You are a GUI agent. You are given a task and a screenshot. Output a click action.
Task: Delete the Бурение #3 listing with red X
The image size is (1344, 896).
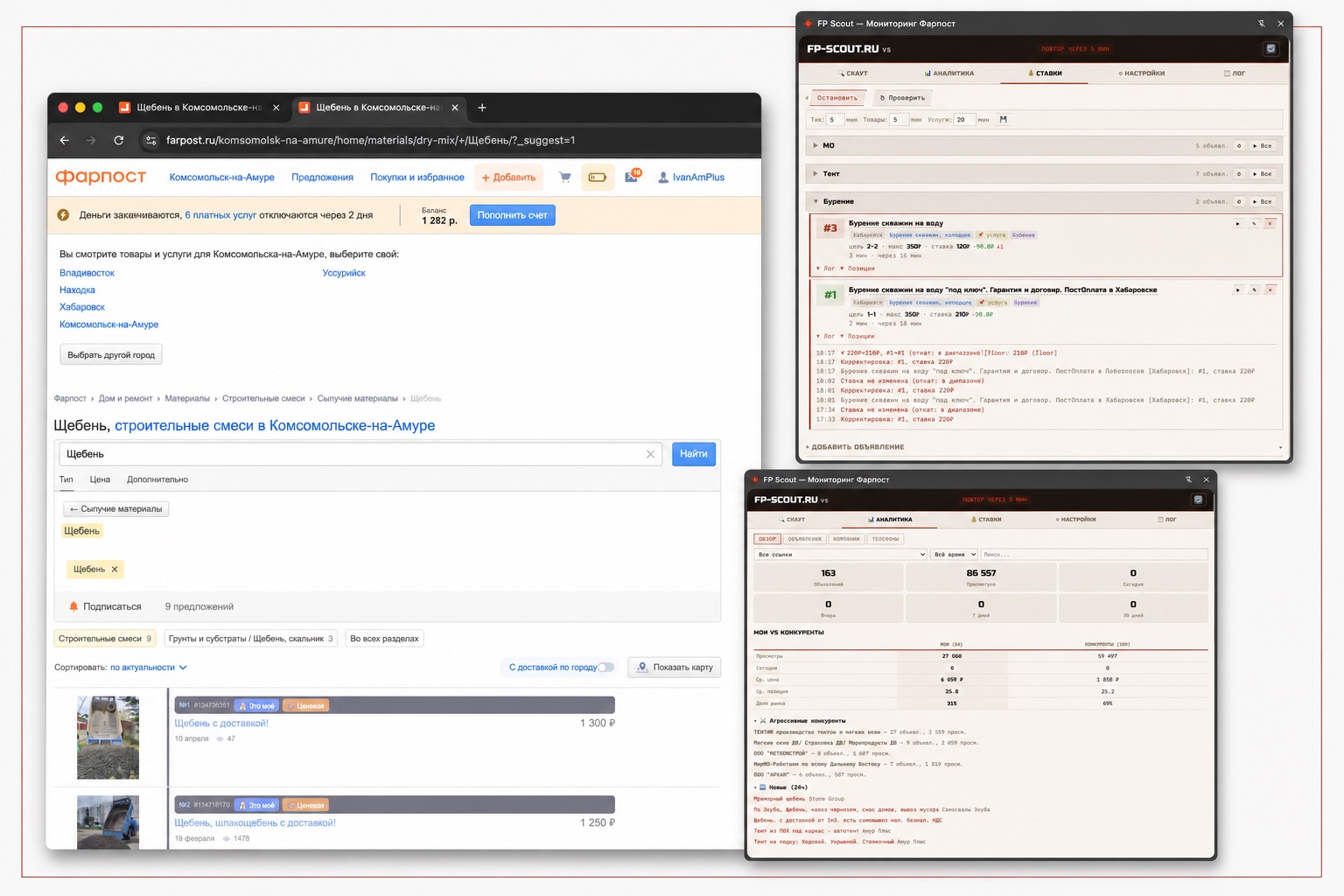coord(1270,224)
